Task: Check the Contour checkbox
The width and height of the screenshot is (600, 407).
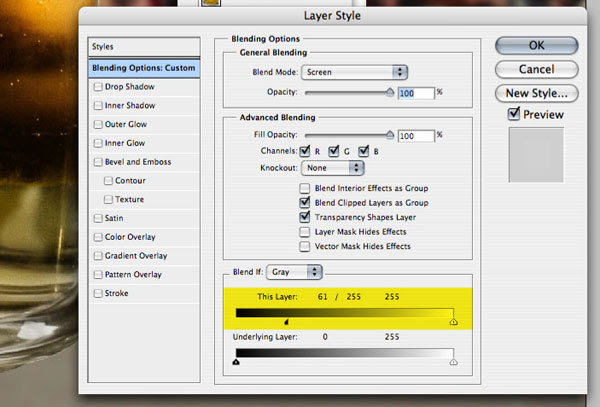Action: point(108,181)
